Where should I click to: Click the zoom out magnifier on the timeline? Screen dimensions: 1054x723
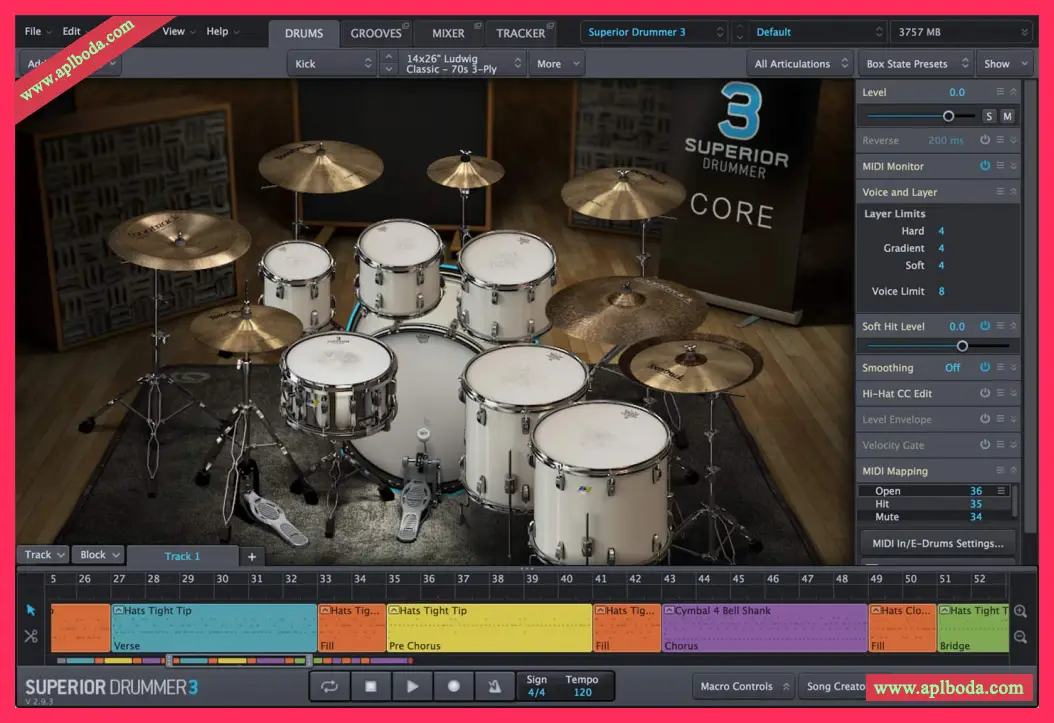(1021, 634)
